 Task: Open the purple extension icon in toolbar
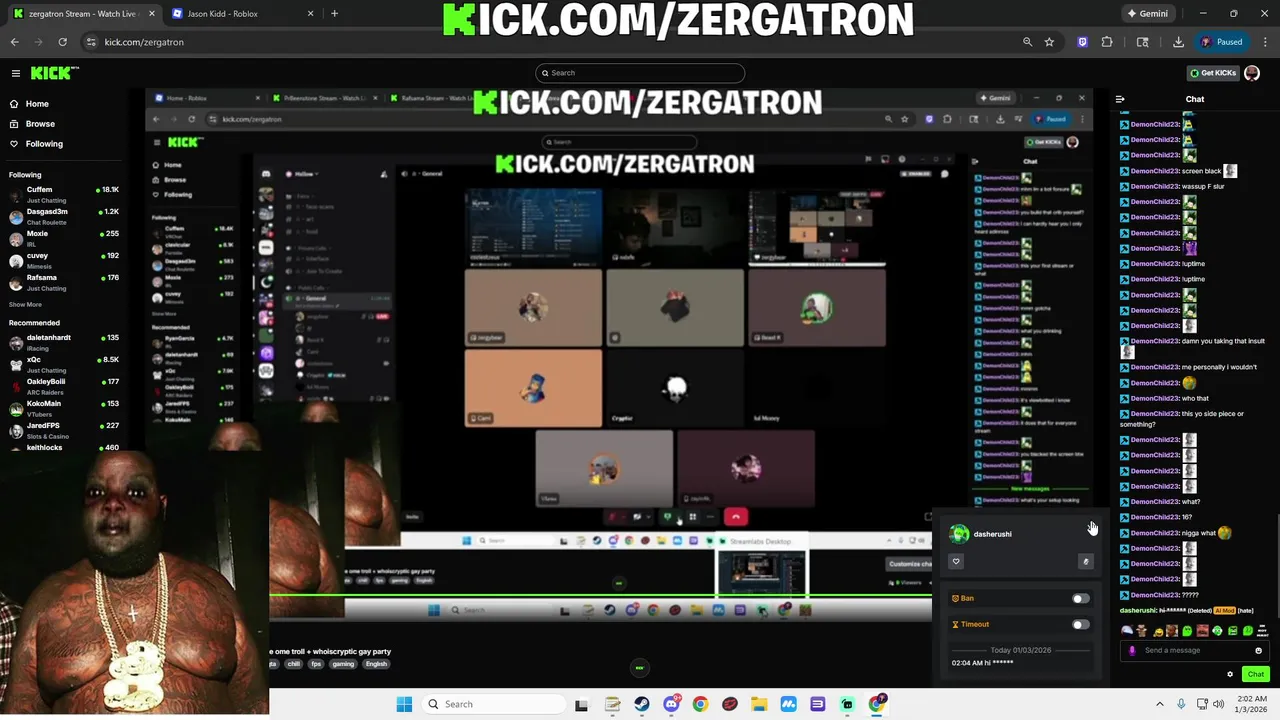click(1082, 42)
